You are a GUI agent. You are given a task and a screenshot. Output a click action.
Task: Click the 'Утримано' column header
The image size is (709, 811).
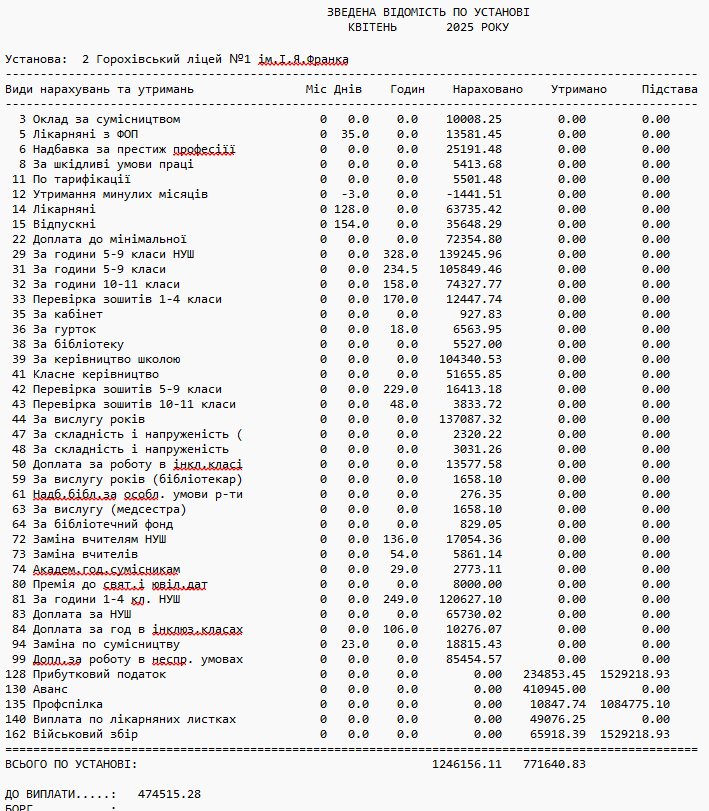578,90
